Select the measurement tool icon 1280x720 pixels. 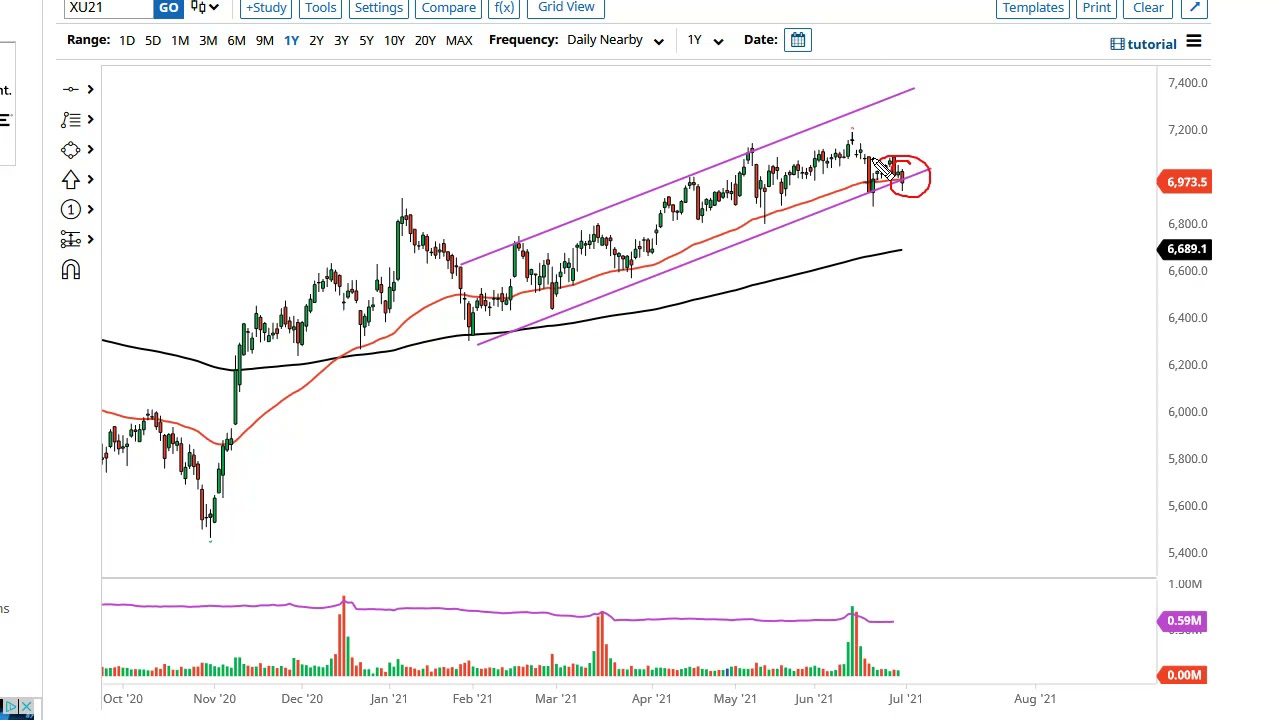[x=70, y=239]
